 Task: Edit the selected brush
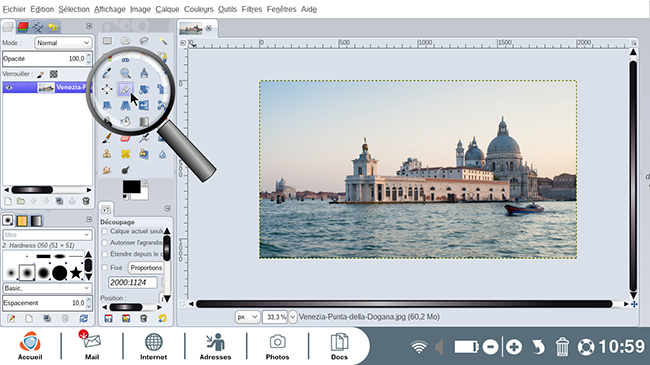(x=11, y=319)
